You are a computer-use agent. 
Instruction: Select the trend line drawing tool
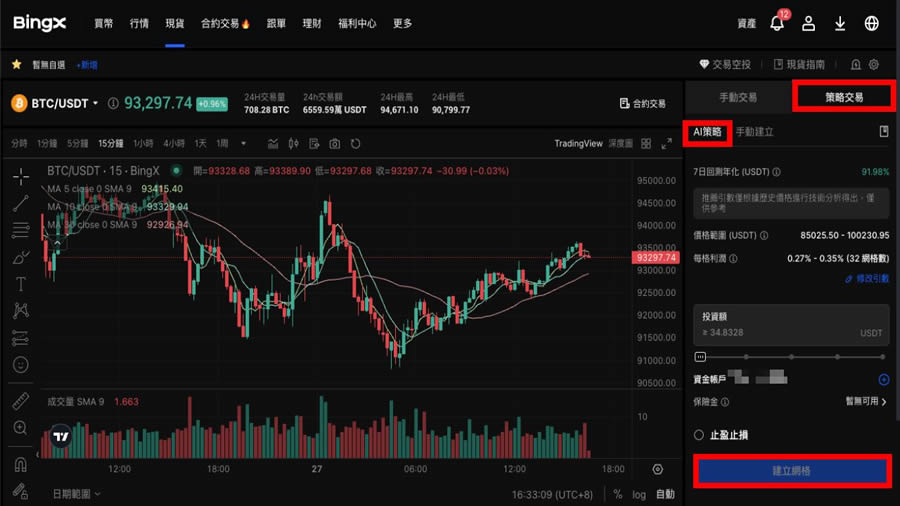pyautogui.click(x=21, y=204)
